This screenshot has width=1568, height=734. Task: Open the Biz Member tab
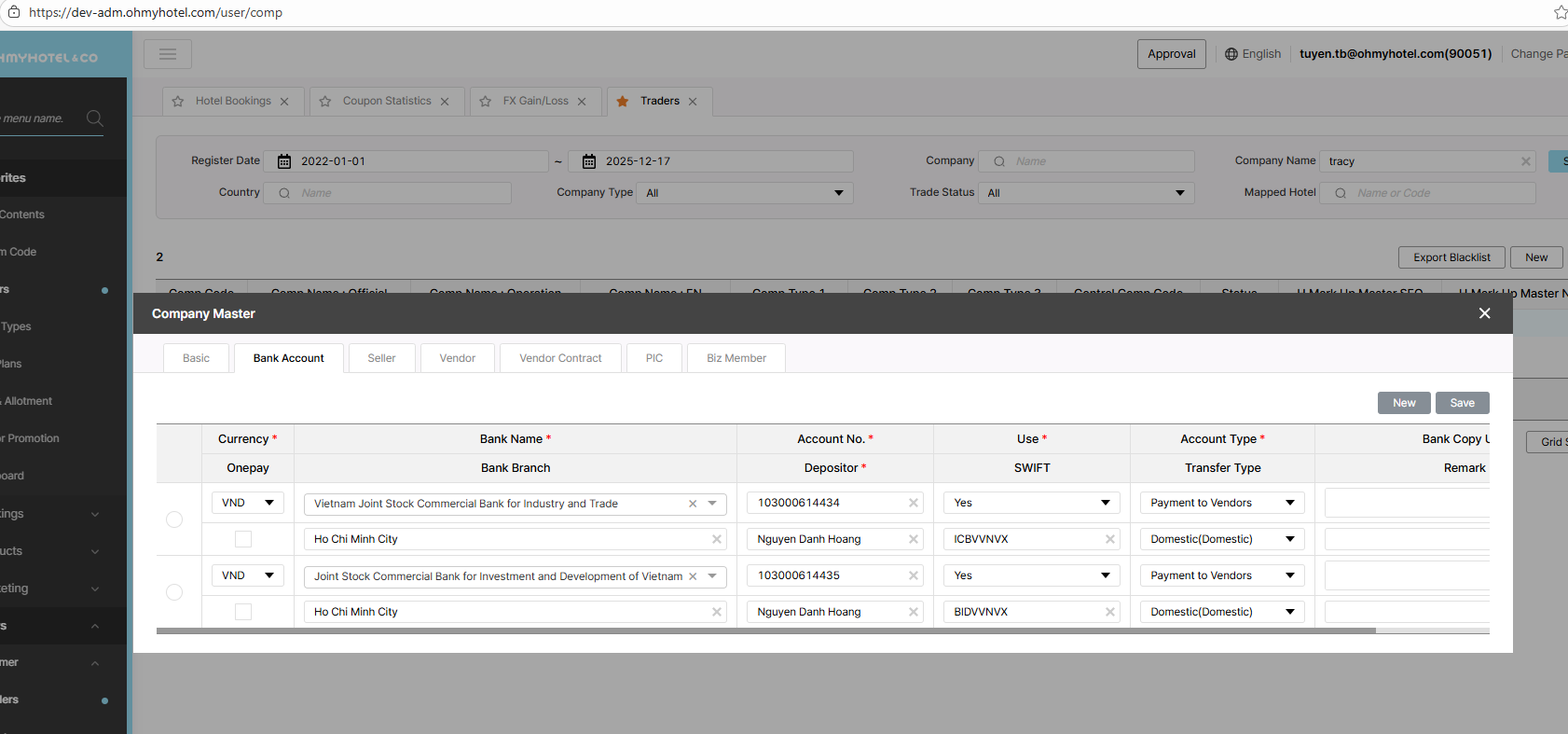(x=736, y=358)
